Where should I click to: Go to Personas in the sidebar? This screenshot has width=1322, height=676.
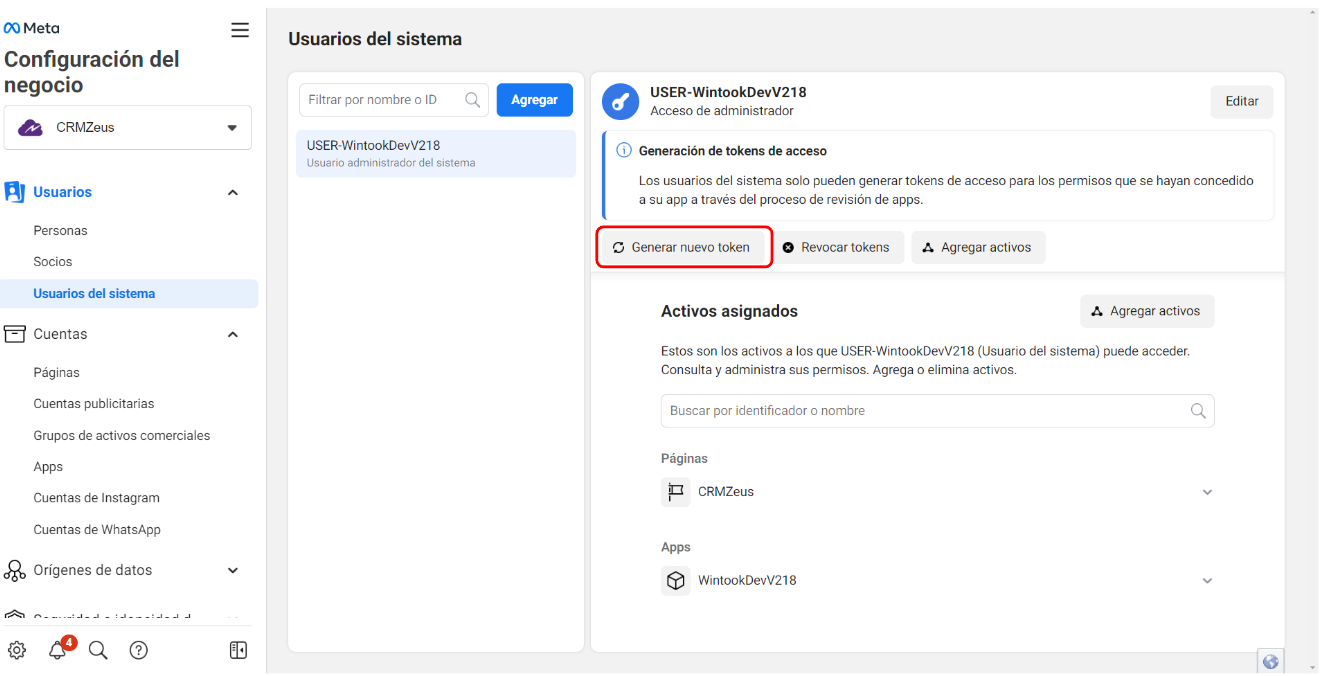[x=61, y=230]
